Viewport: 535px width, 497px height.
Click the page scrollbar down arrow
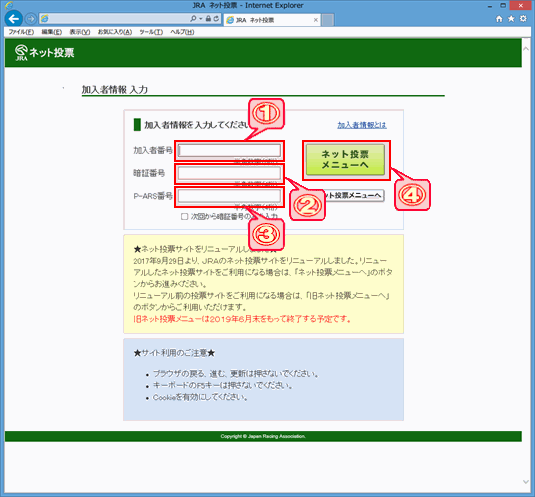coord(526,482)
